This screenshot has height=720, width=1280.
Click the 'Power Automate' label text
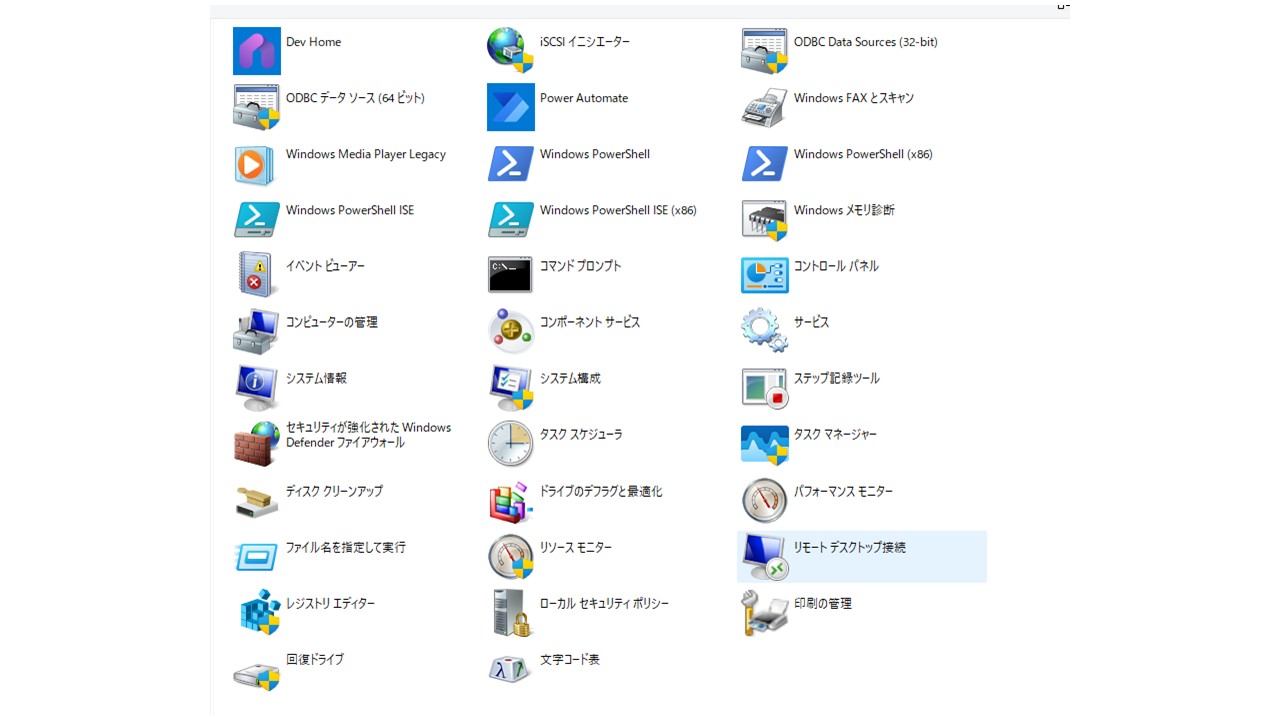pyautogui.click(x=584, y=98)
